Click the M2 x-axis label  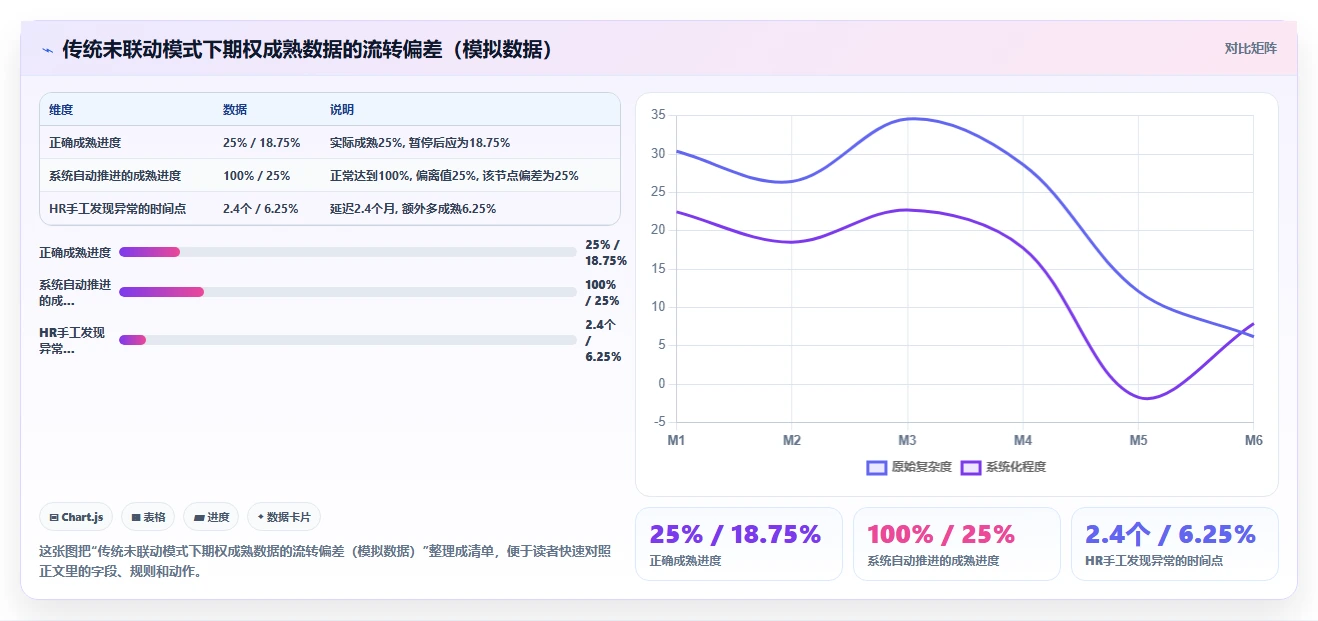click(792, 440)
